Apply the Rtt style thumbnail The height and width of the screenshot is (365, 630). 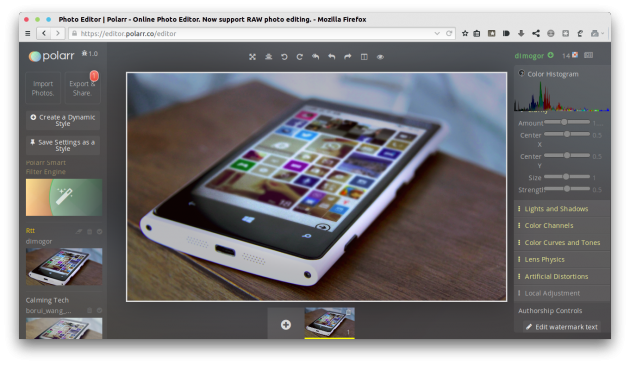64,267
